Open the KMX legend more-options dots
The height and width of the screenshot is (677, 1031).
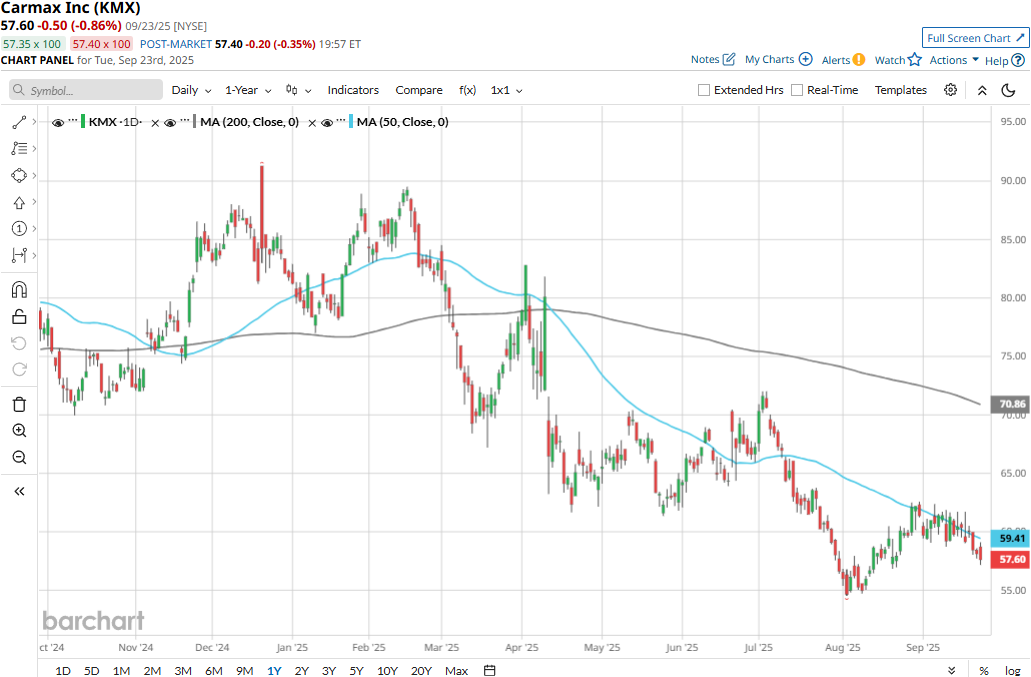[73, 121]
